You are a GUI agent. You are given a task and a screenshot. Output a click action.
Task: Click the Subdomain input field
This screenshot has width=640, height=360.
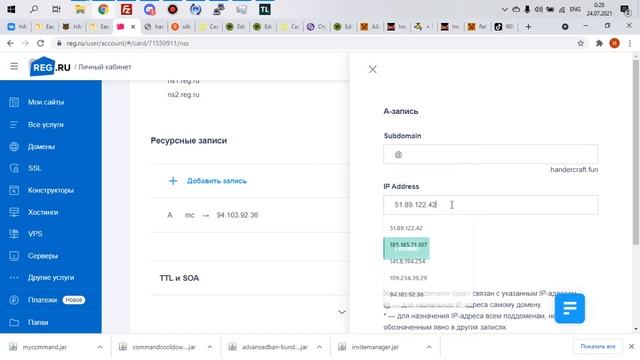[x=491, y=154]
